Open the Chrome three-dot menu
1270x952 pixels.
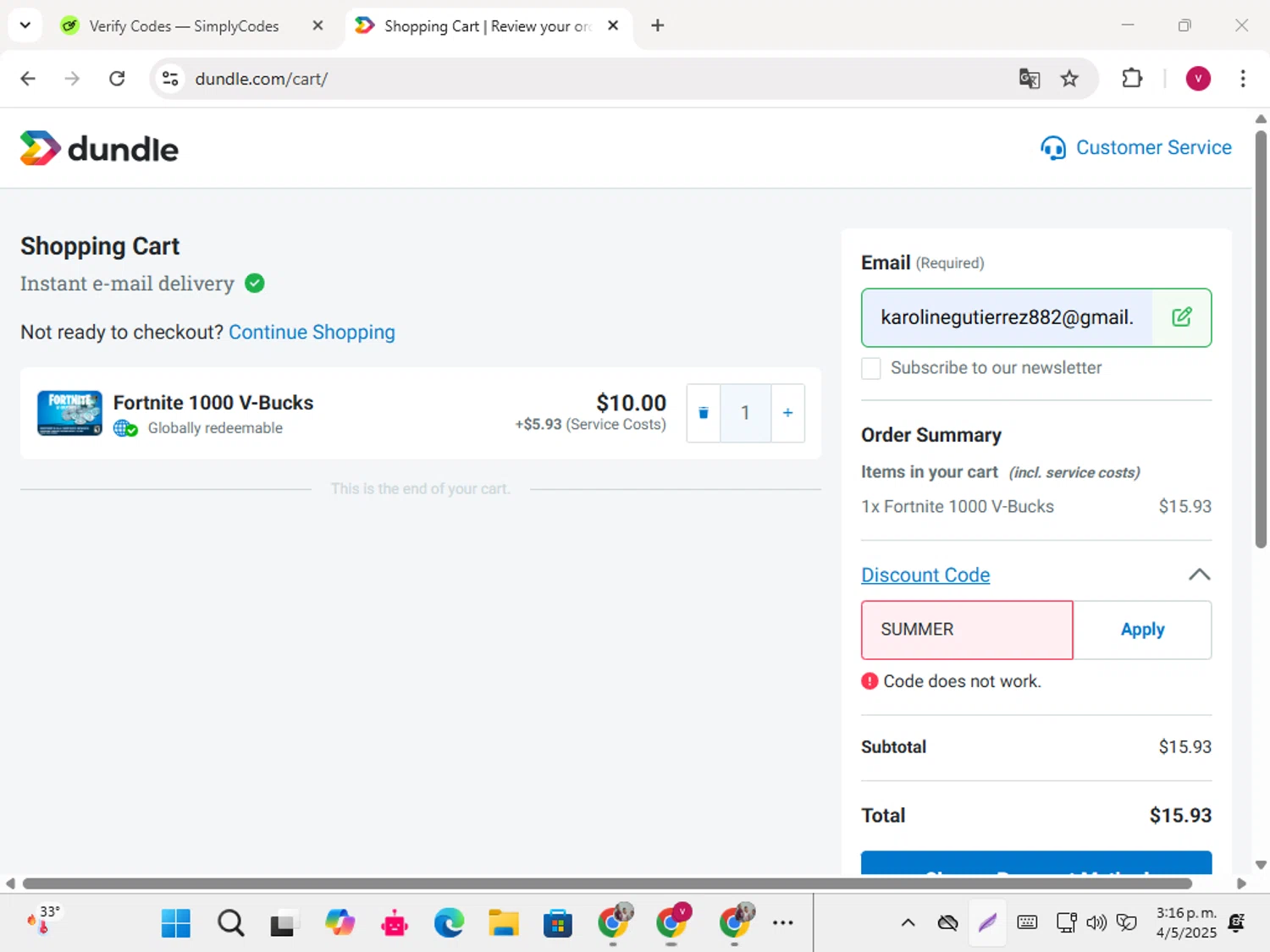coord(1243,79)
